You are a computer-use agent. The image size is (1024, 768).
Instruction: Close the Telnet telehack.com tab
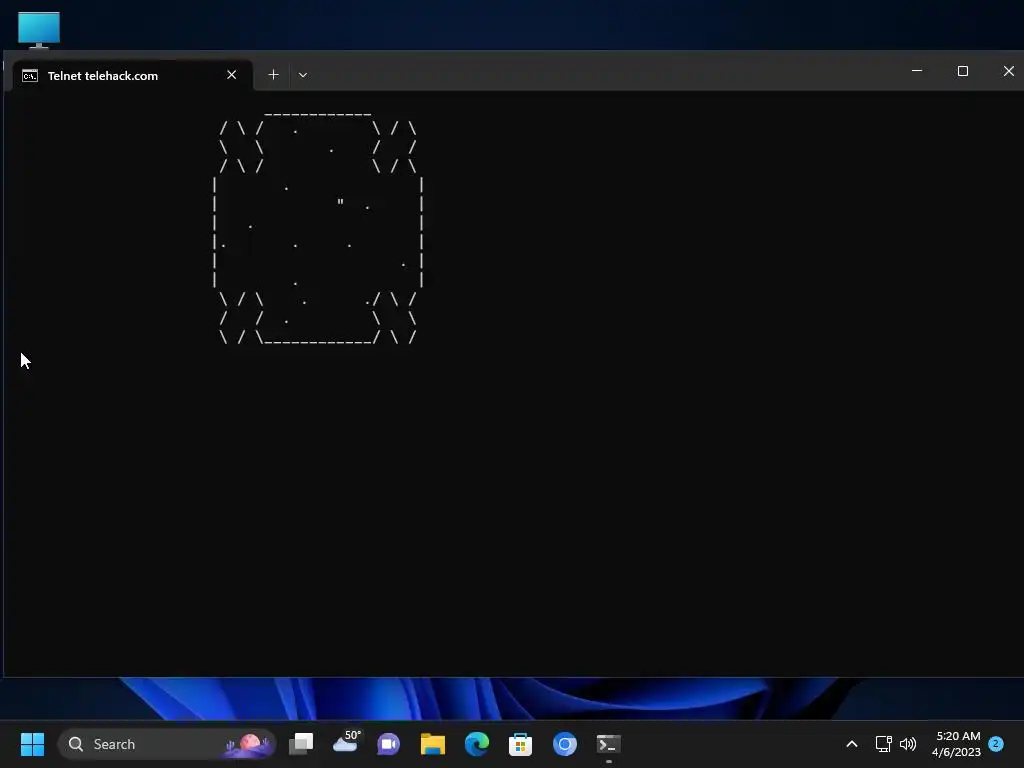click(x=231, y=75)
